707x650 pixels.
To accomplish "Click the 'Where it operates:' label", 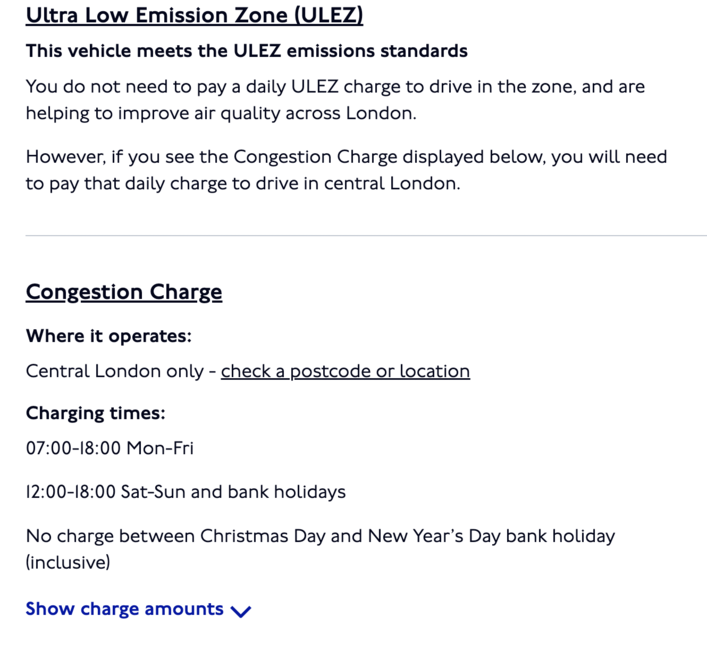I will pyautogui.click(x=109, y=336).
